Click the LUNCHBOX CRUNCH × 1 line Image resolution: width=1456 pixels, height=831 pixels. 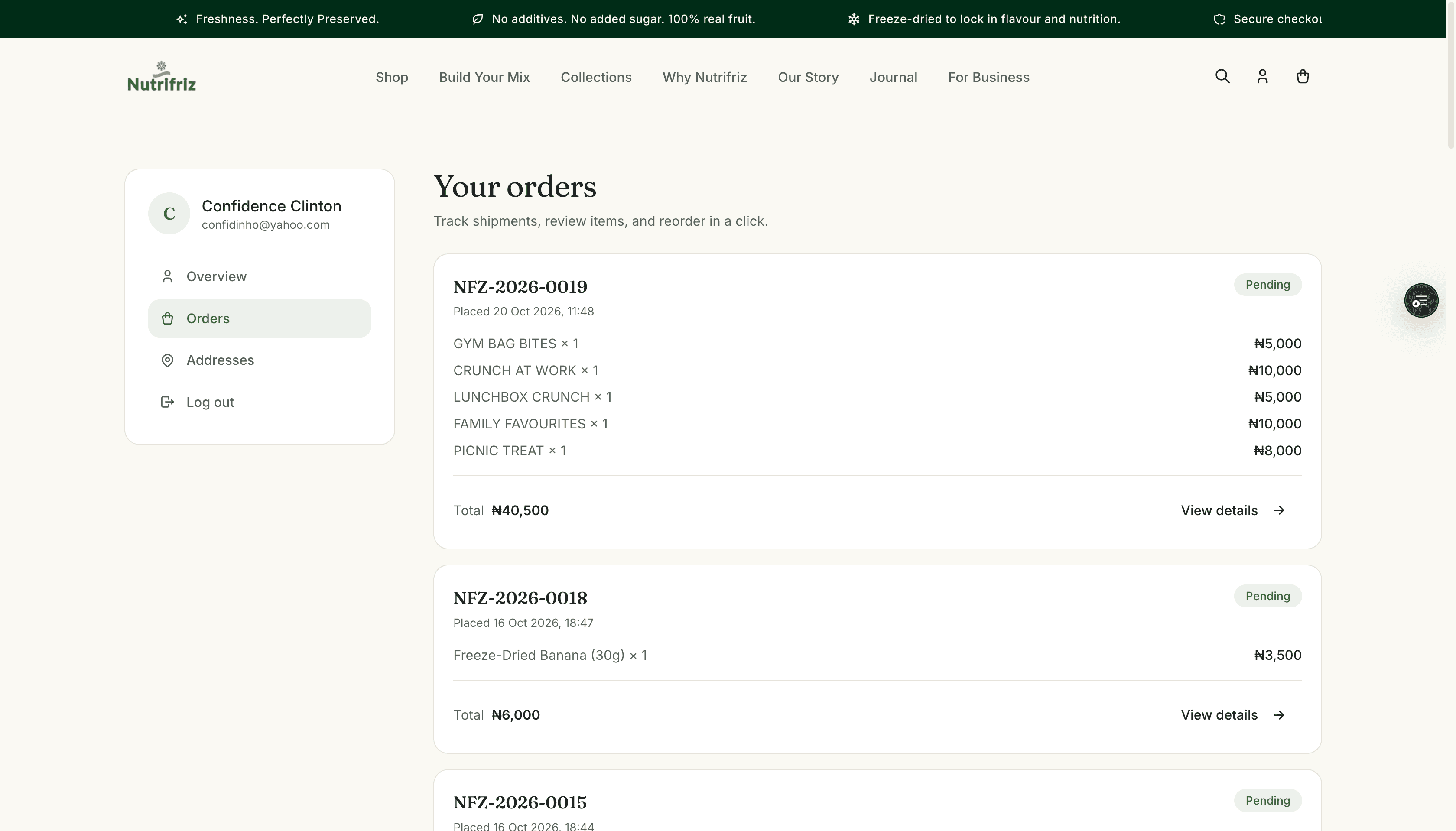pyautogui.click(x=877, y=397)
